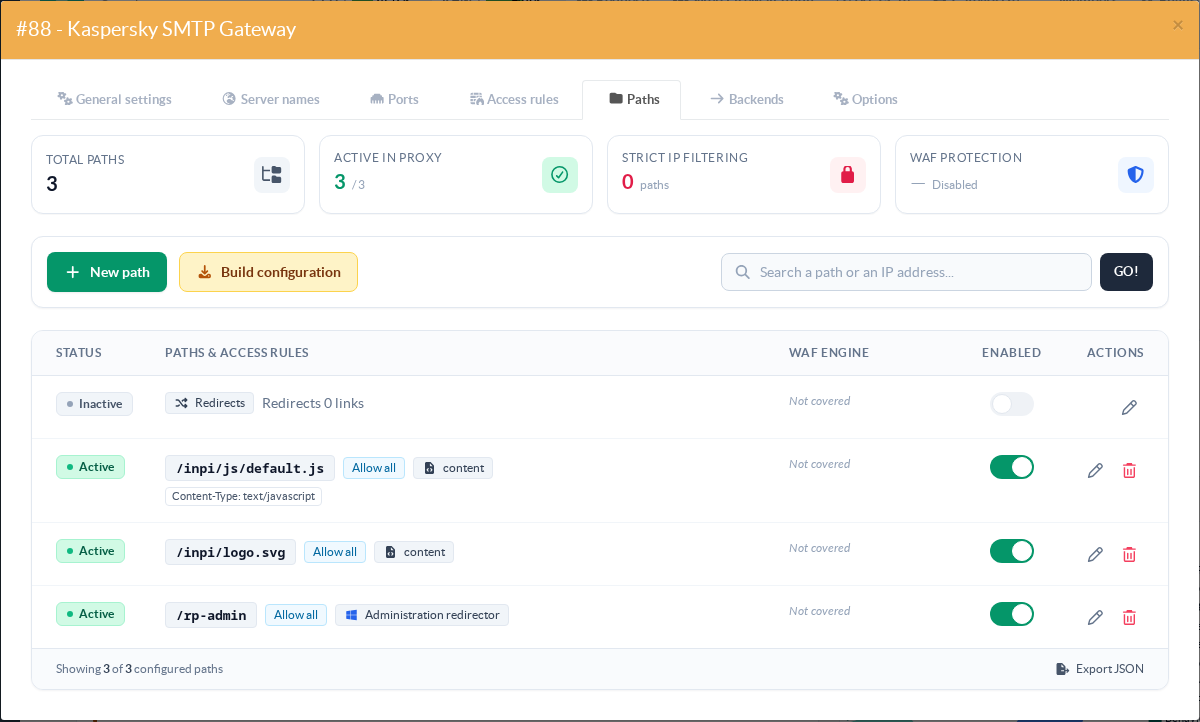Edit the Redirects row with pencil icon
Screen dimensions: 1200x722
tap(1129, 407)
